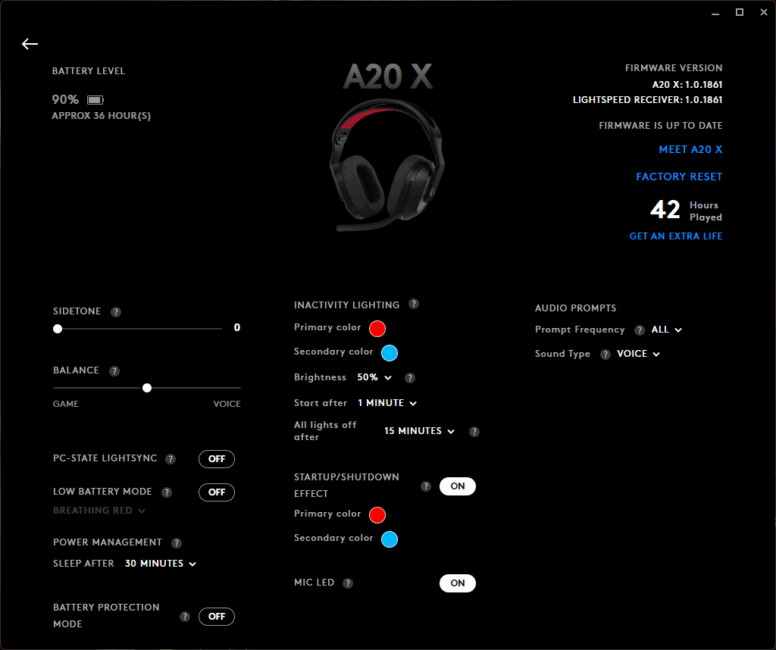Viewport: 776px width, 650px height.
Task: Open Balance help question mark
Action: [x=114, y=371]
